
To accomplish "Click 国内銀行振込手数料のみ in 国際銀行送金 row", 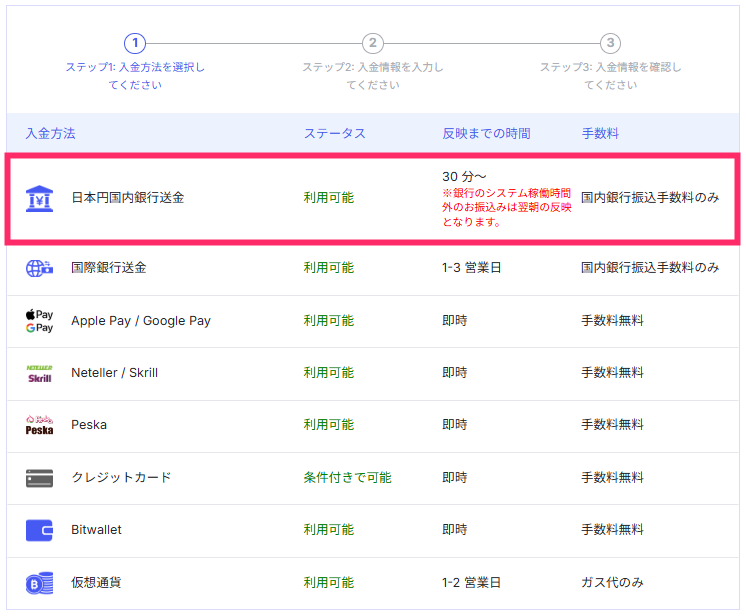I will [x=650, y=268].
